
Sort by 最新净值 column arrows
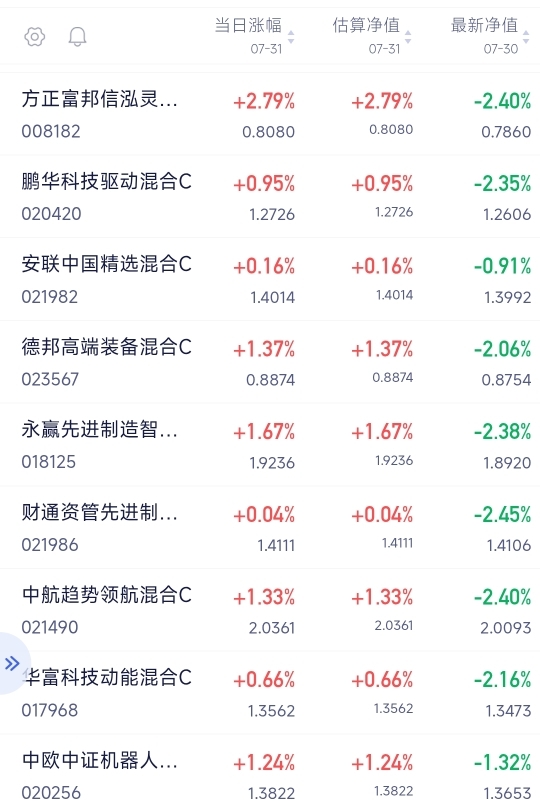click(526, 37)
